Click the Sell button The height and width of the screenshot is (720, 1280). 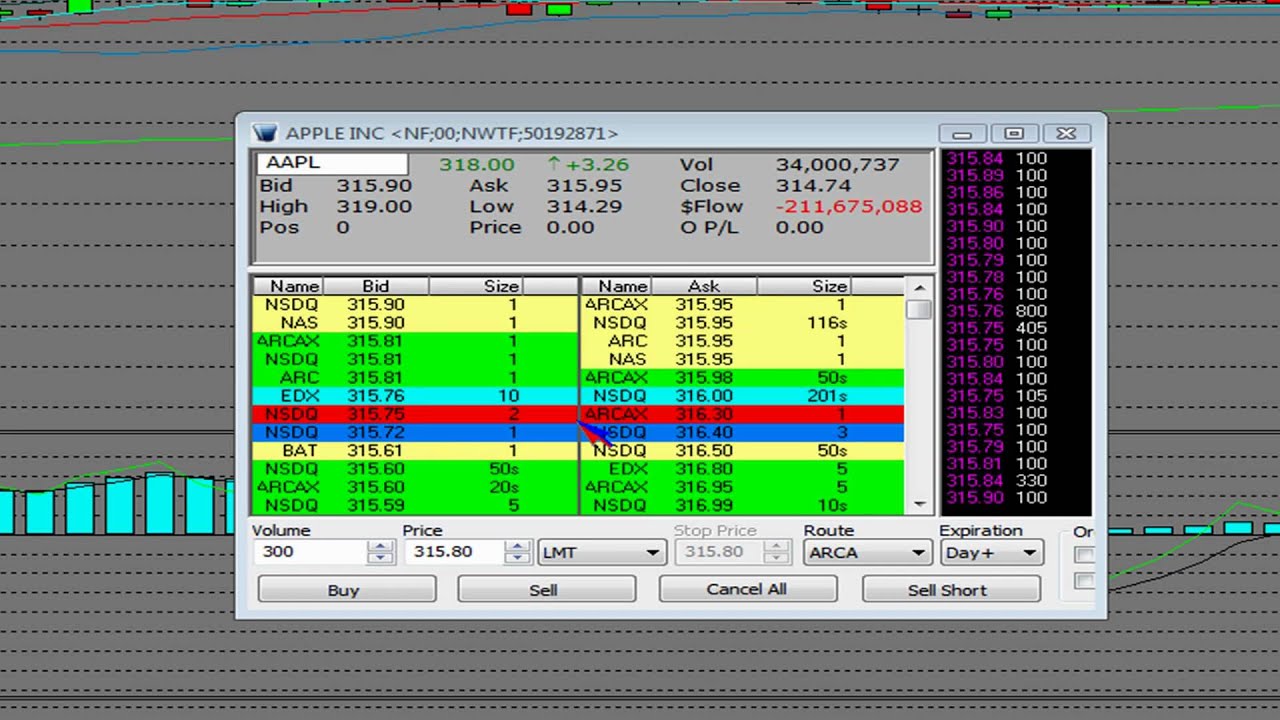pos(546,590)
